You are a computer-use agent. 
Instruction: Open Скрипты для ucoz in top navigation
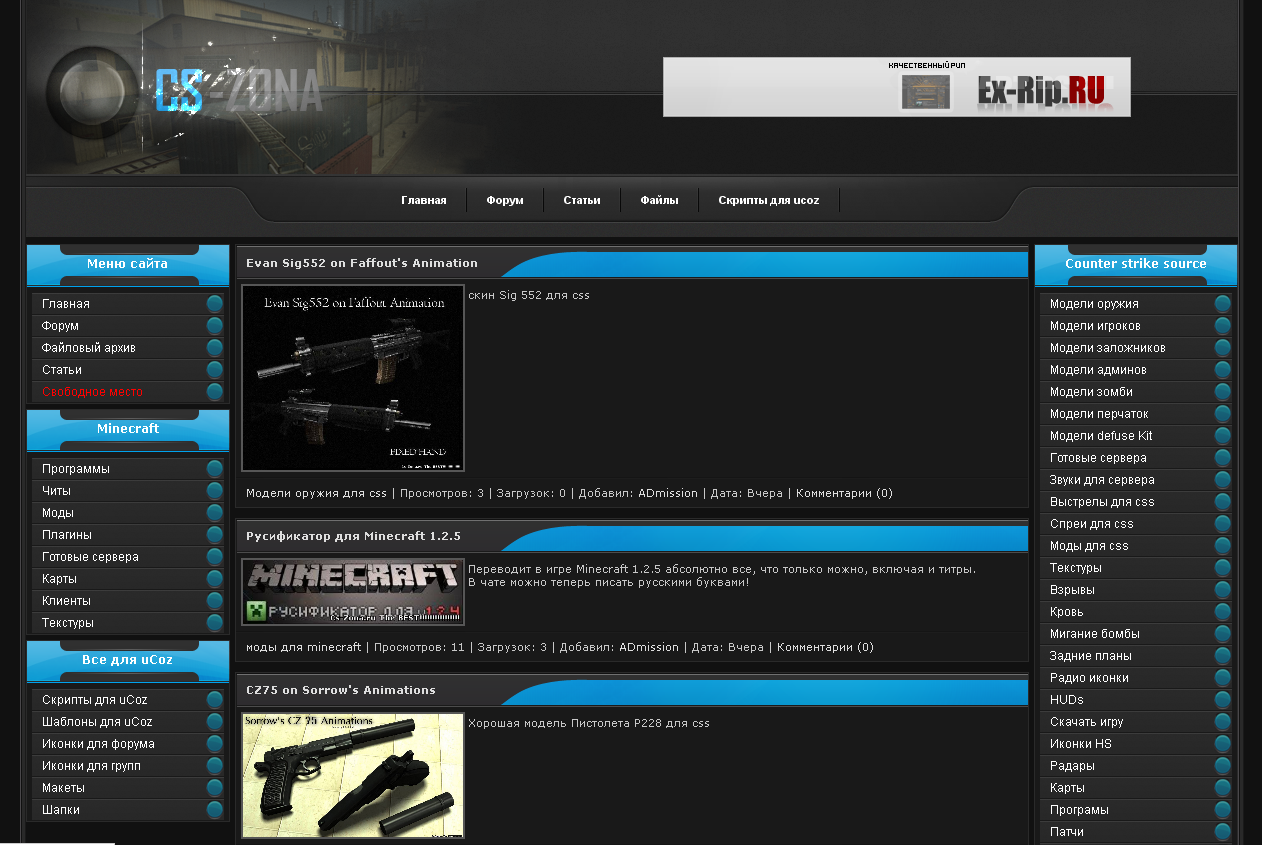pos(769,200)
